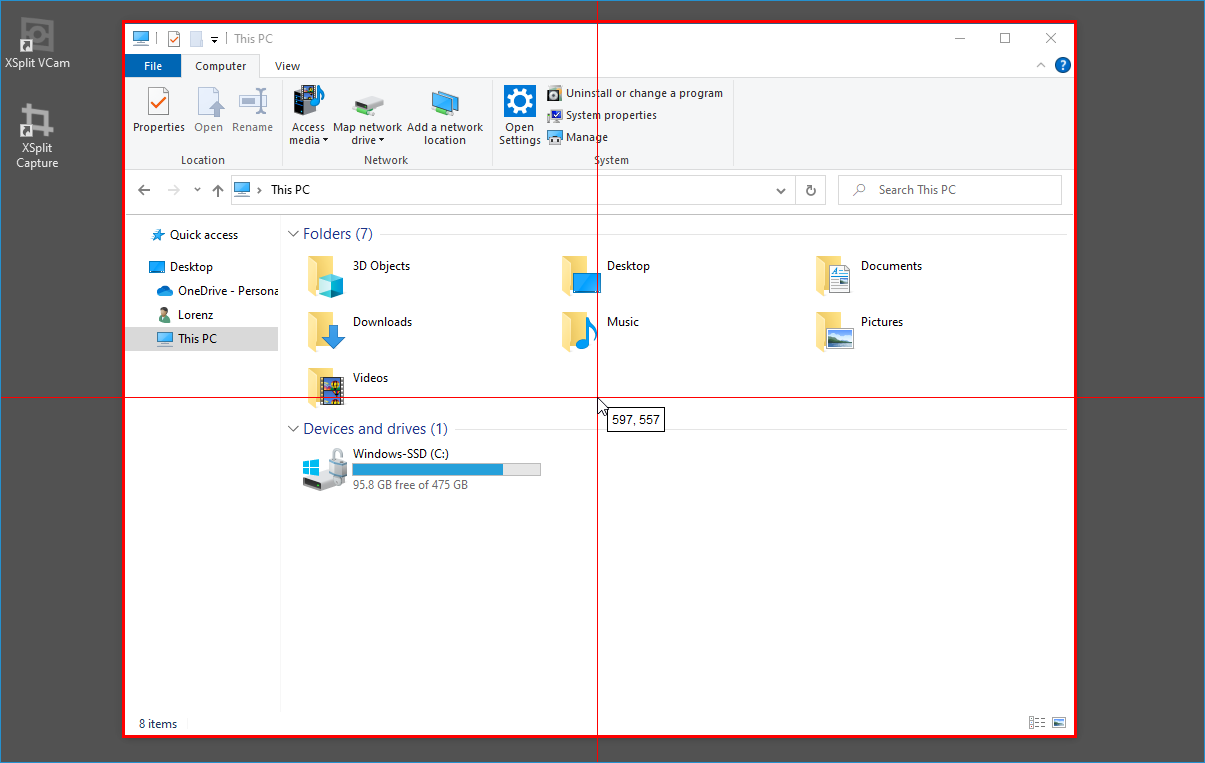Select the Computer ribbon tab

(x=221, y=66)
